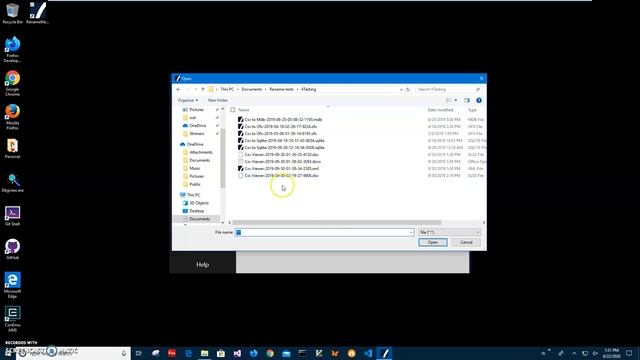Click into the File name input field

coord(325,232)
